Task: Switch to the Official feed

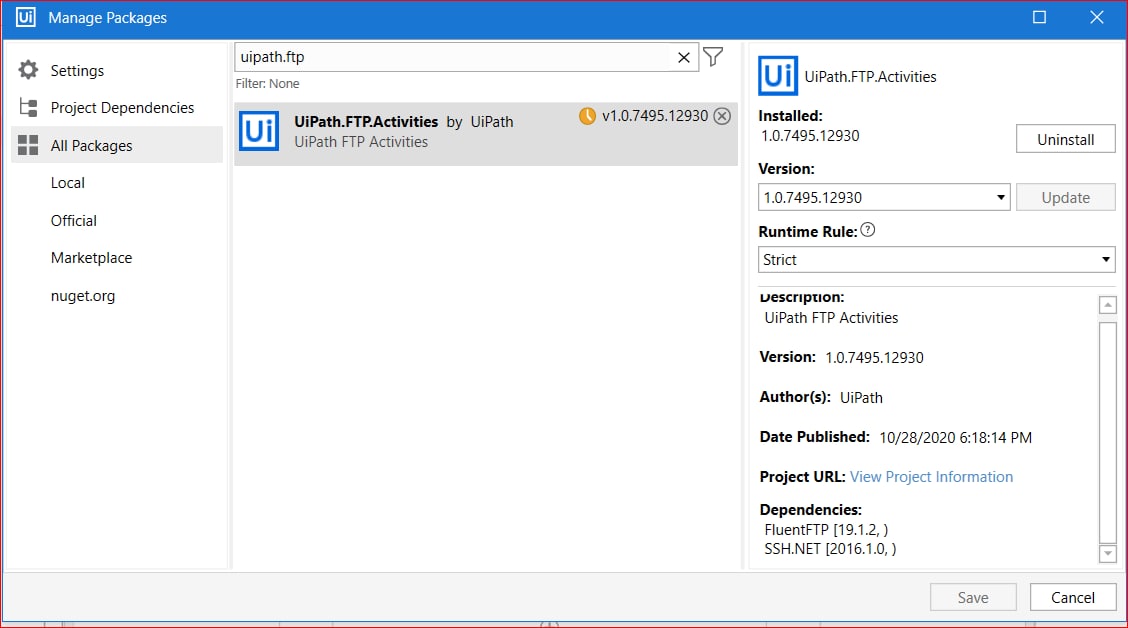Action: [73, 221]
